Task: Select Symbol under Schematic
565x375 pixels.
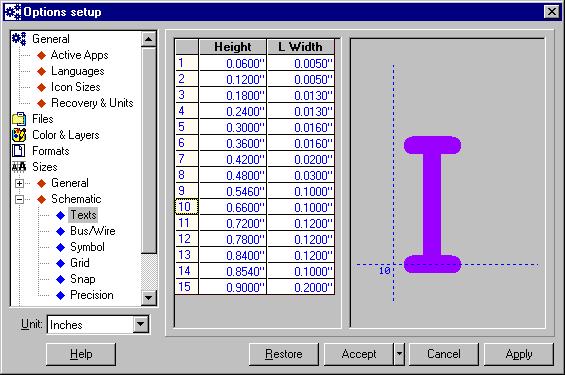Action: 87,247
